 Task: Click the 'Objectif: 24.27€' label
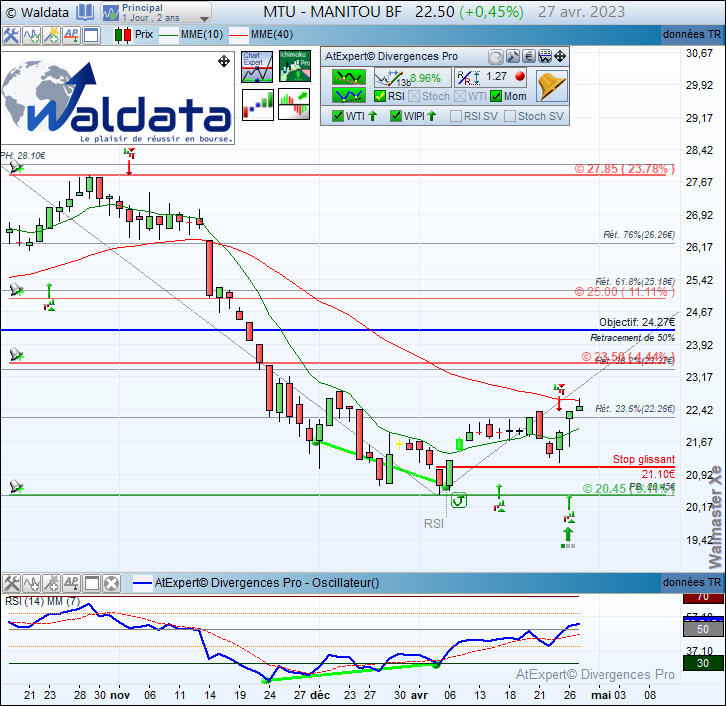point(637,322)
